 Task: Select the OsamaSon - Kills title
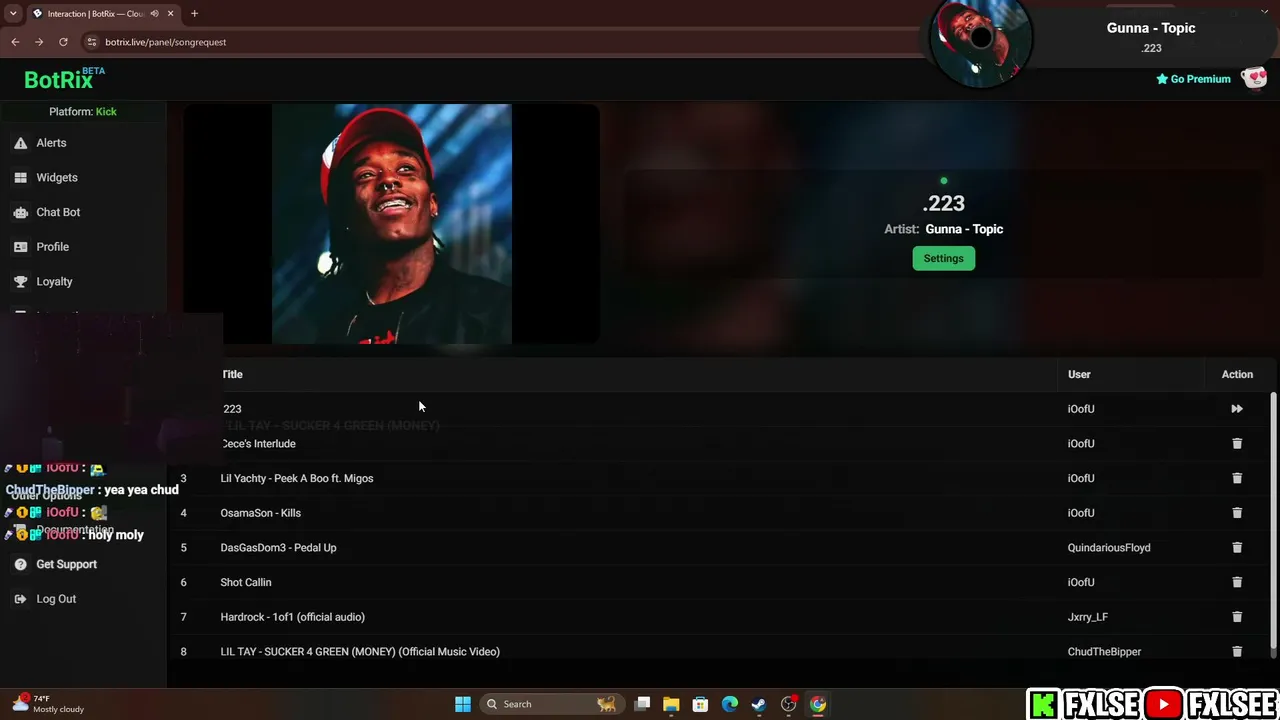coord(261,513)
